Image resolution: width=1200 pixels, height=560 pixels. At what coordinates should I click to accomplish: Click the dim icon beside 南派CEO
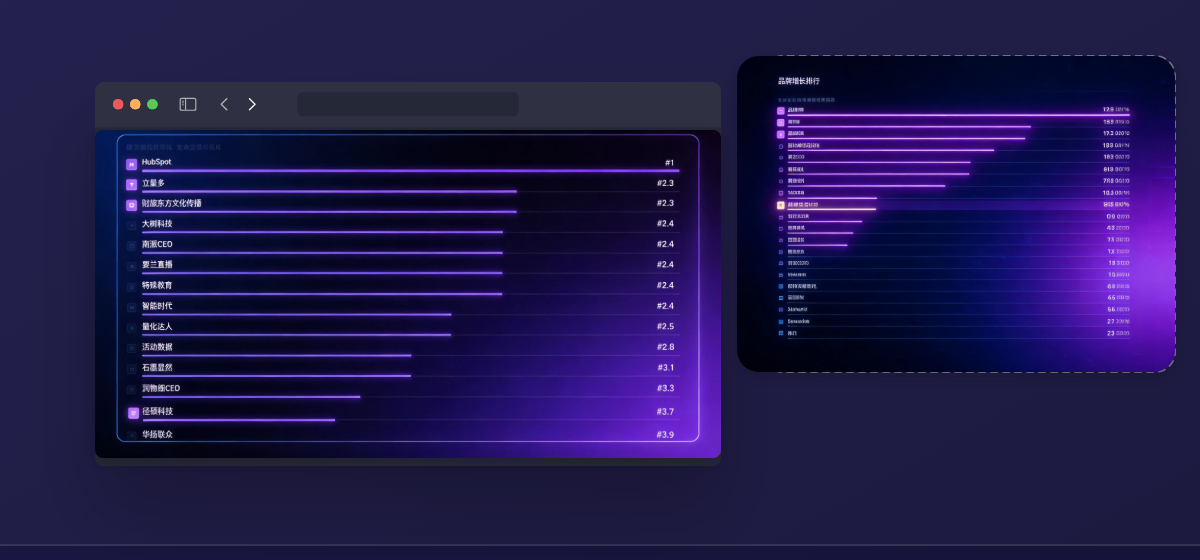131,245
